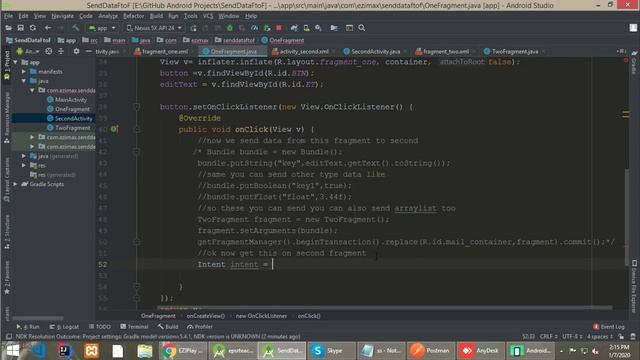The image size is (640, 360).
Task: Open the File menu
Action: (9, 16)
